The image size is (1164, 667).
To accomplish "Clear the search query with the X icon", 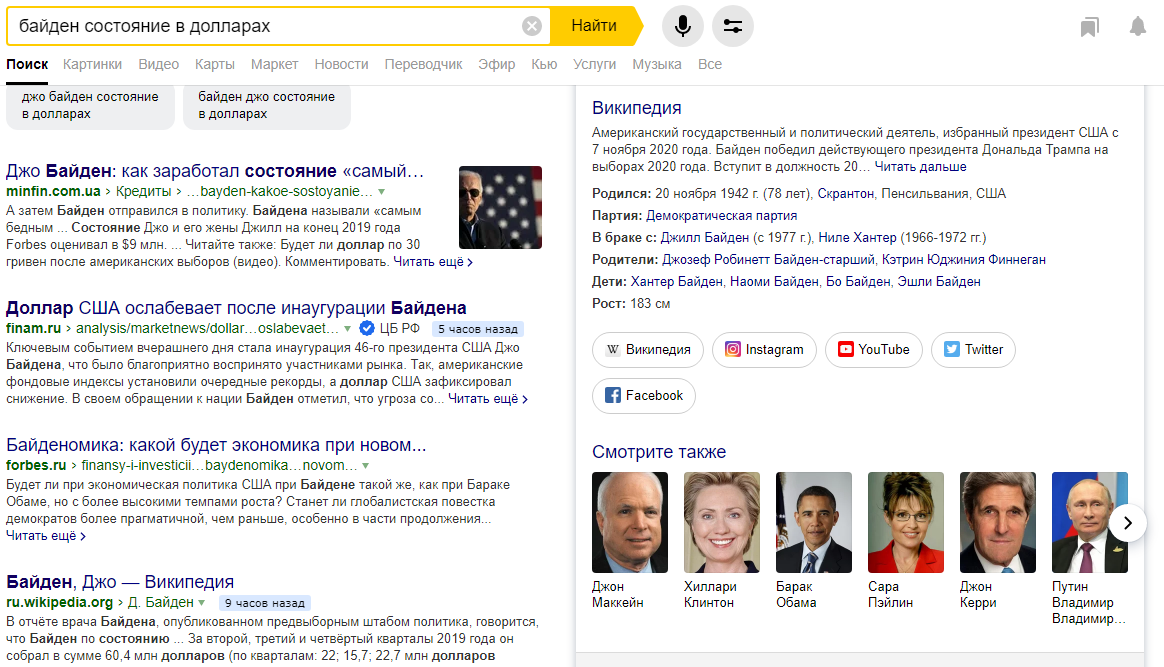I will pos(532,26).
